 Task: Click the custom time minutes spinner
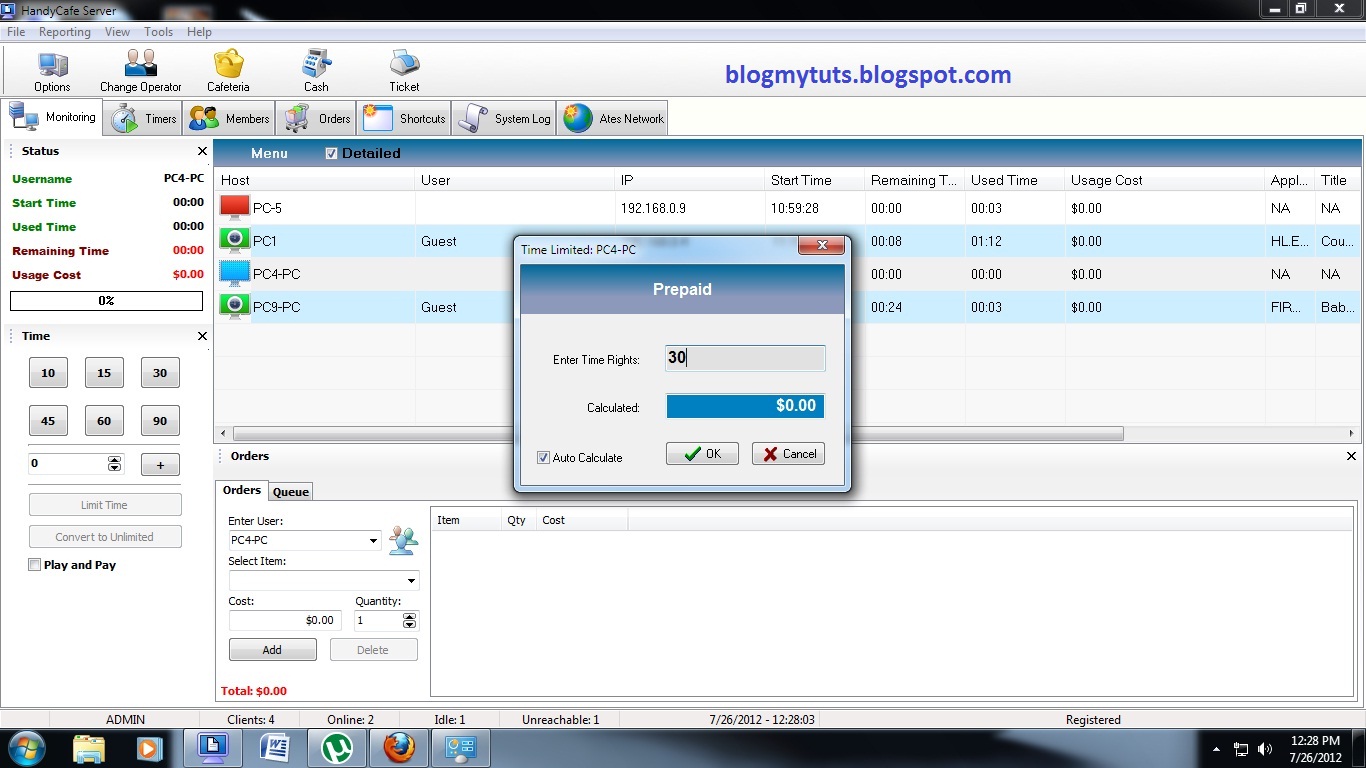(x=114, y=464)
